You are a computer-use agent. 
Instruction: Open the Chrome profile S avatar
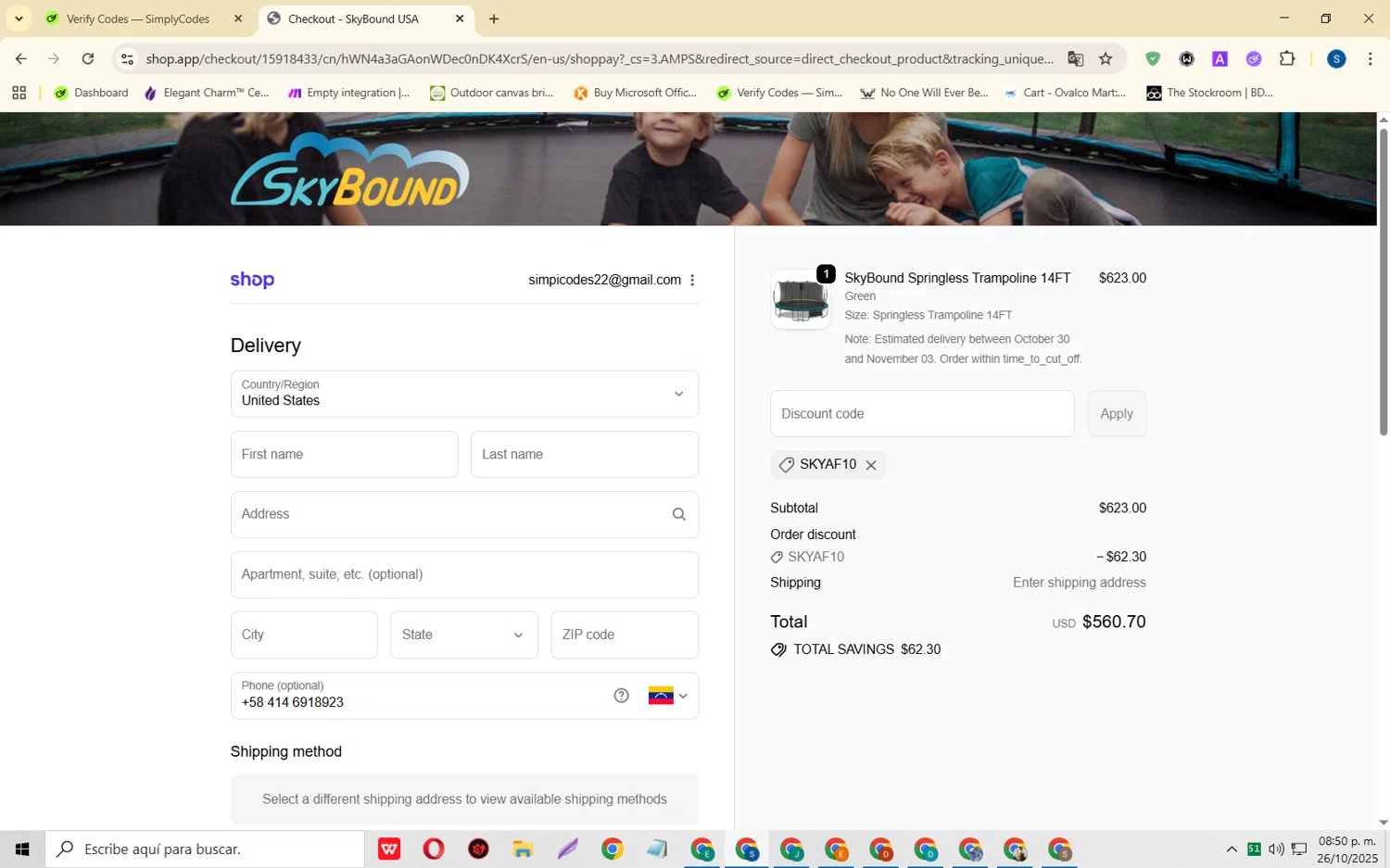1336,58
